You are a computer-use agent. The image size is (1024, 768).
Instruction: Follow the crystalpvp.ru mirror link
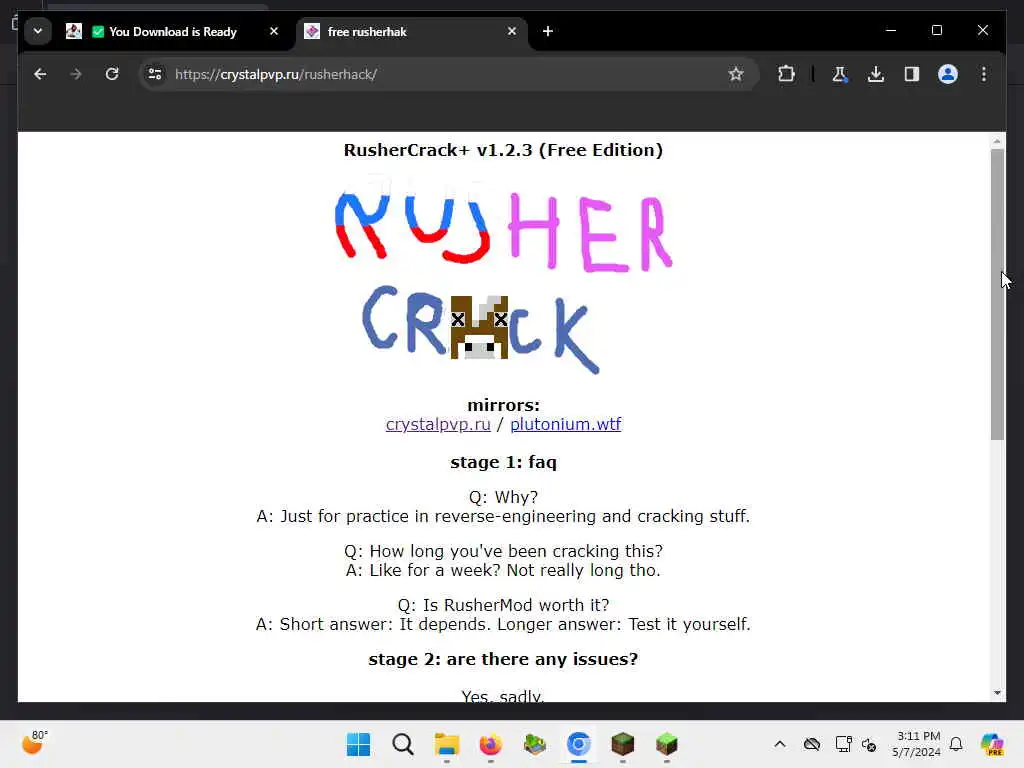pyautogui.click(x=438, y=424)
